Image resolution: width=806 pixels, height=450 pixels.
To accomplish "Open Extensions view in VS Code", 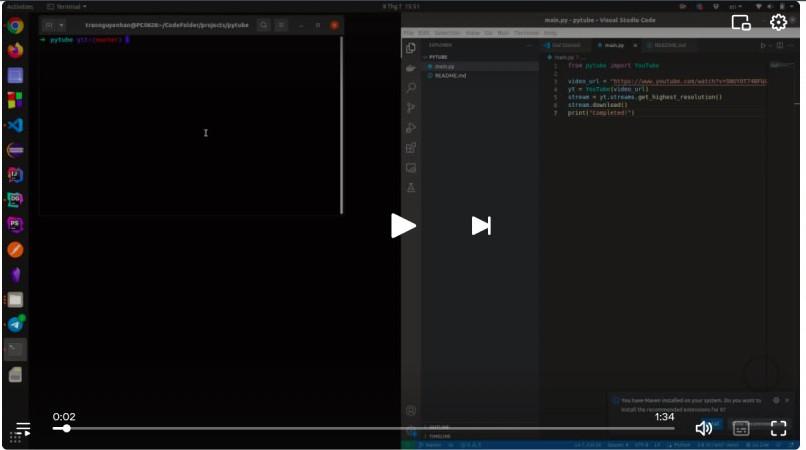I will 411,148.
